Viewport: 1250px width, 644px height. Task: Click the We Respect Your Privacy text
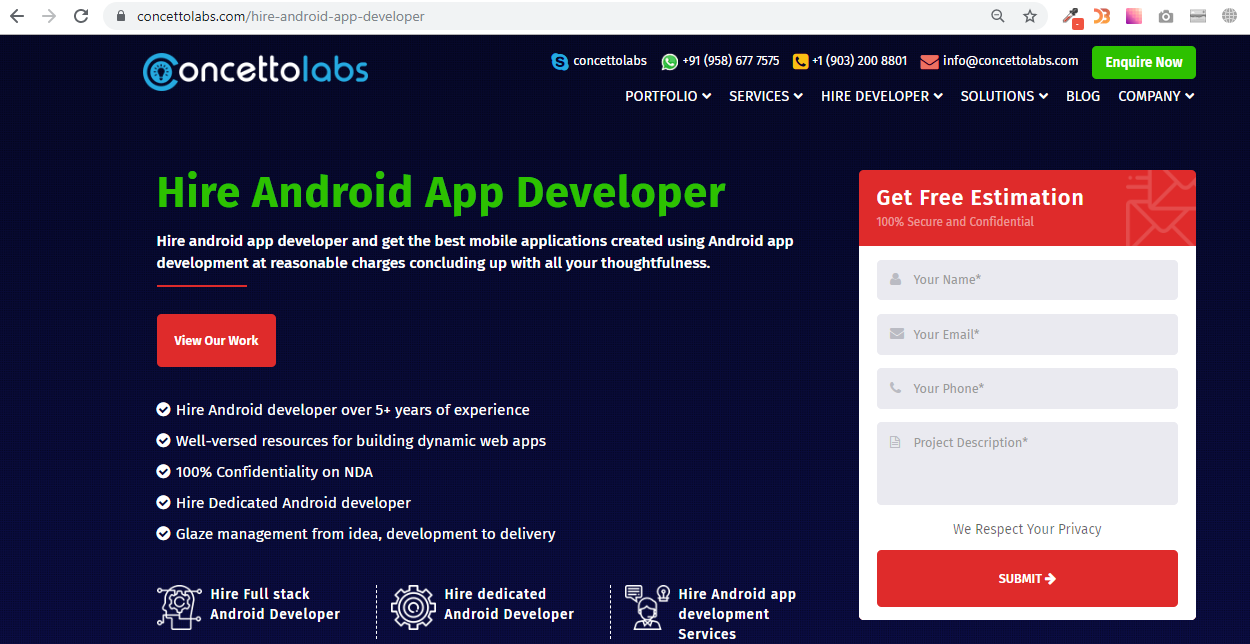pyautogui.click(x=1027, y=529)
